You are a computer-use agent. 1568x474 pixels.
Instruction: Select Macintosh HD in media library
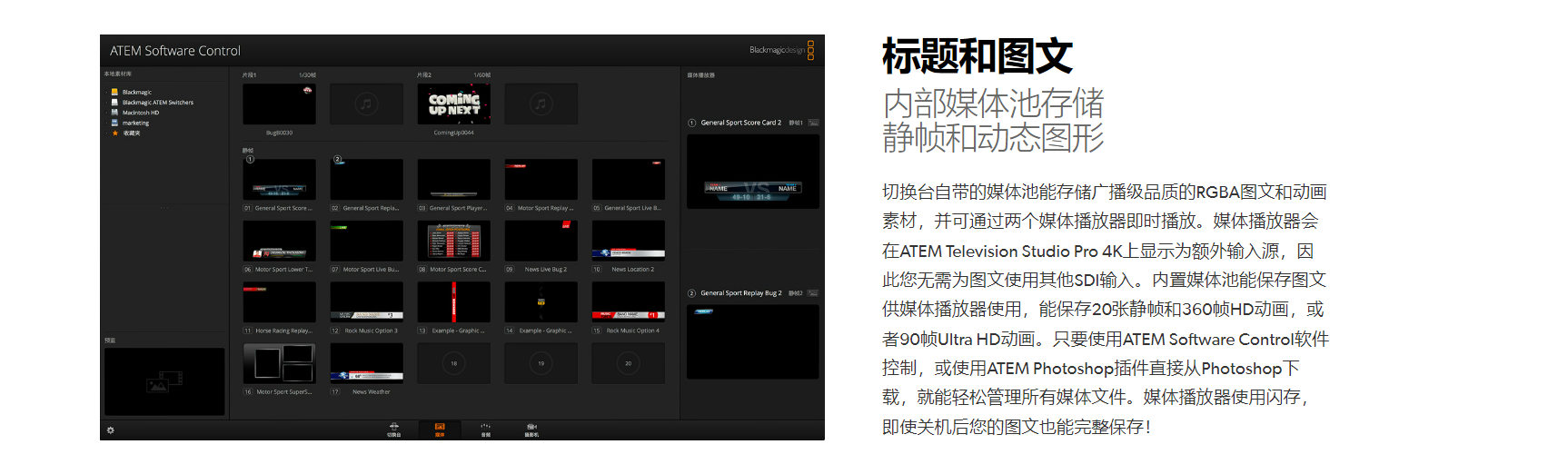click(x=141, y=113)
